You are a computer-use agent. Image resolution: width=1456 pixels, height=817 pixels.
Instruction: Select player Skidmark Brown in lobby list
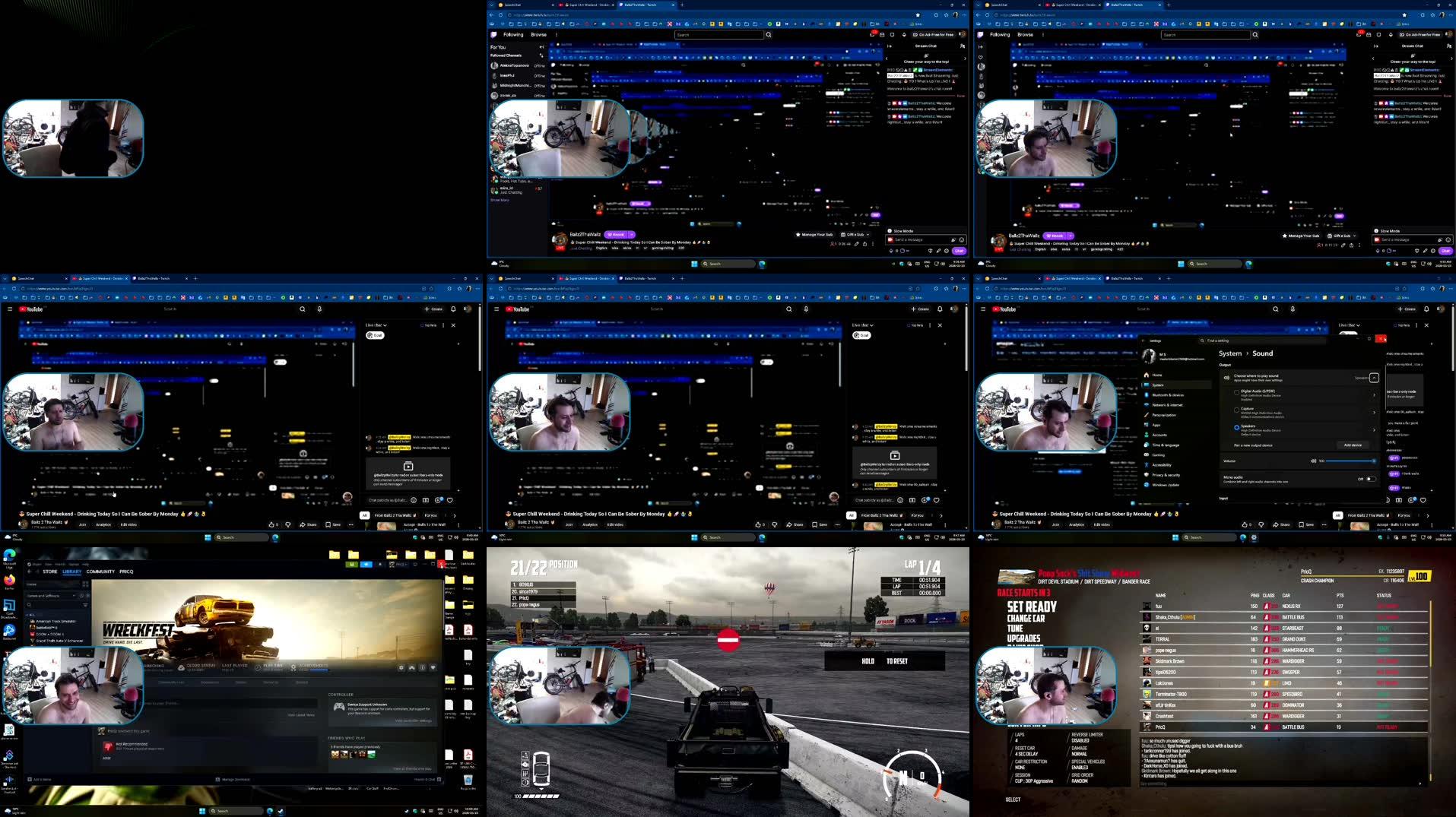pyautogui.click(x=1285, y=661)
